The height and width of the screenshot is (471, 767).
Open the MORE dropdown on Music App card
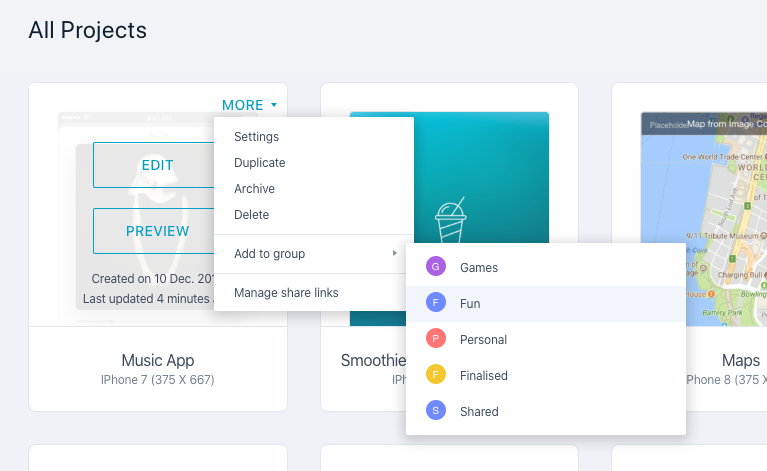click(x=249, y=105)
